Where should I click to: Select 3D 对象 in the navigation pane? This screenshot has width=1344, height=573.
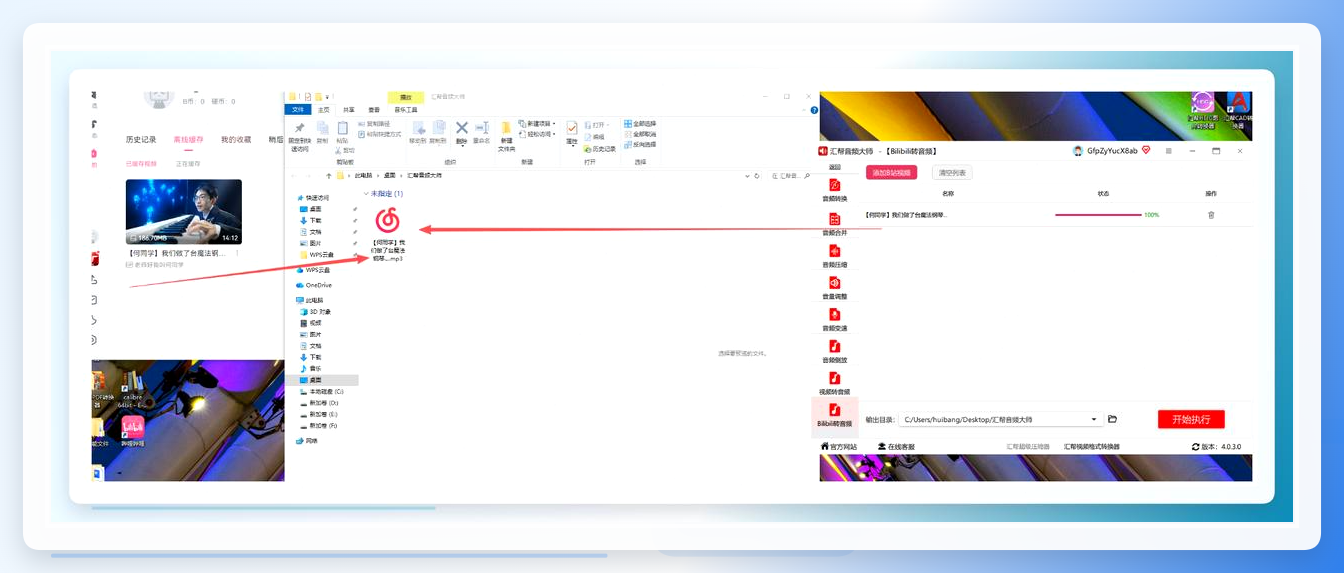point(315,311)
